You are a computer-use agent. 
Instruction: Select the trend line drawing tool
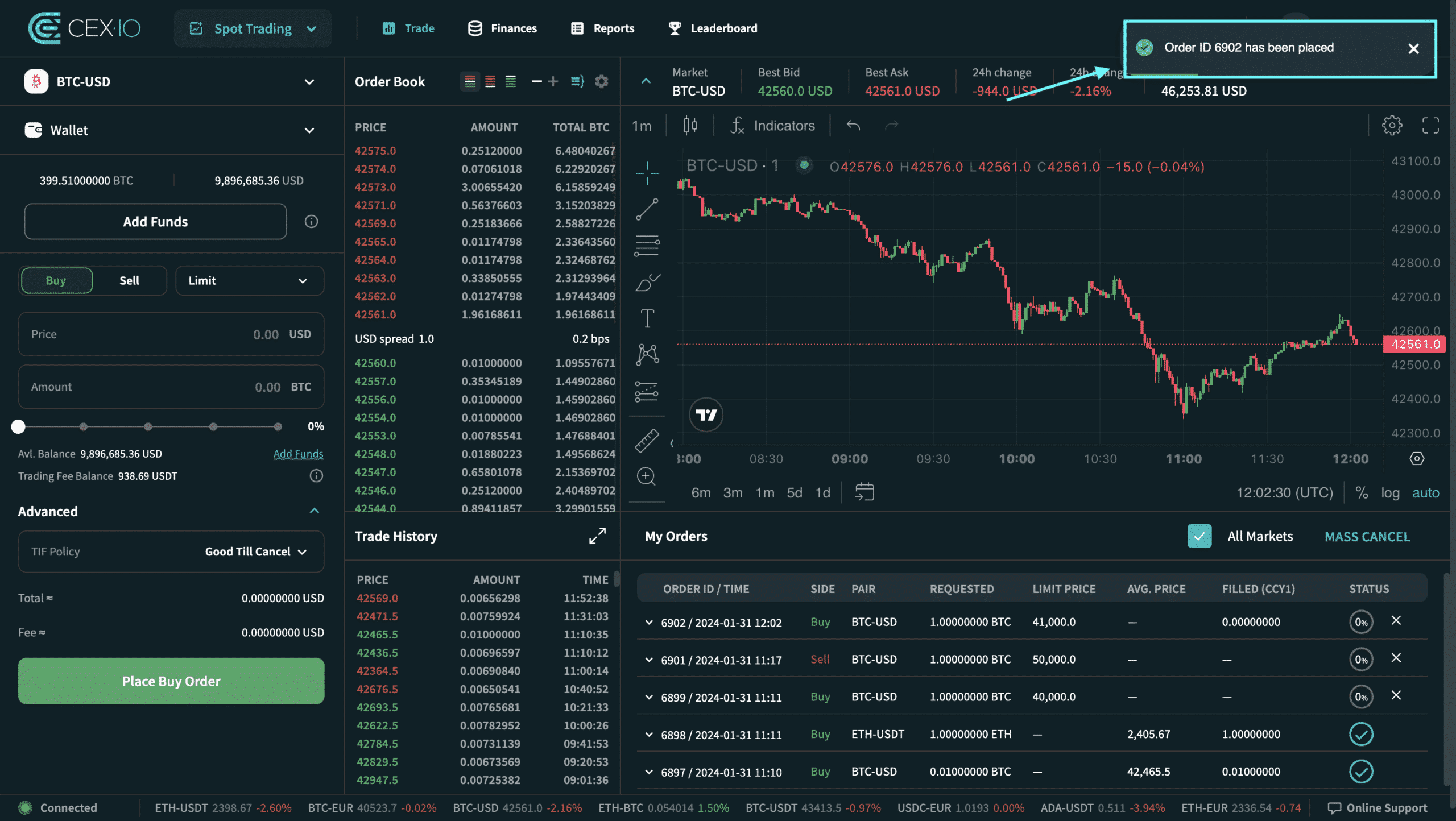point(647,209)
